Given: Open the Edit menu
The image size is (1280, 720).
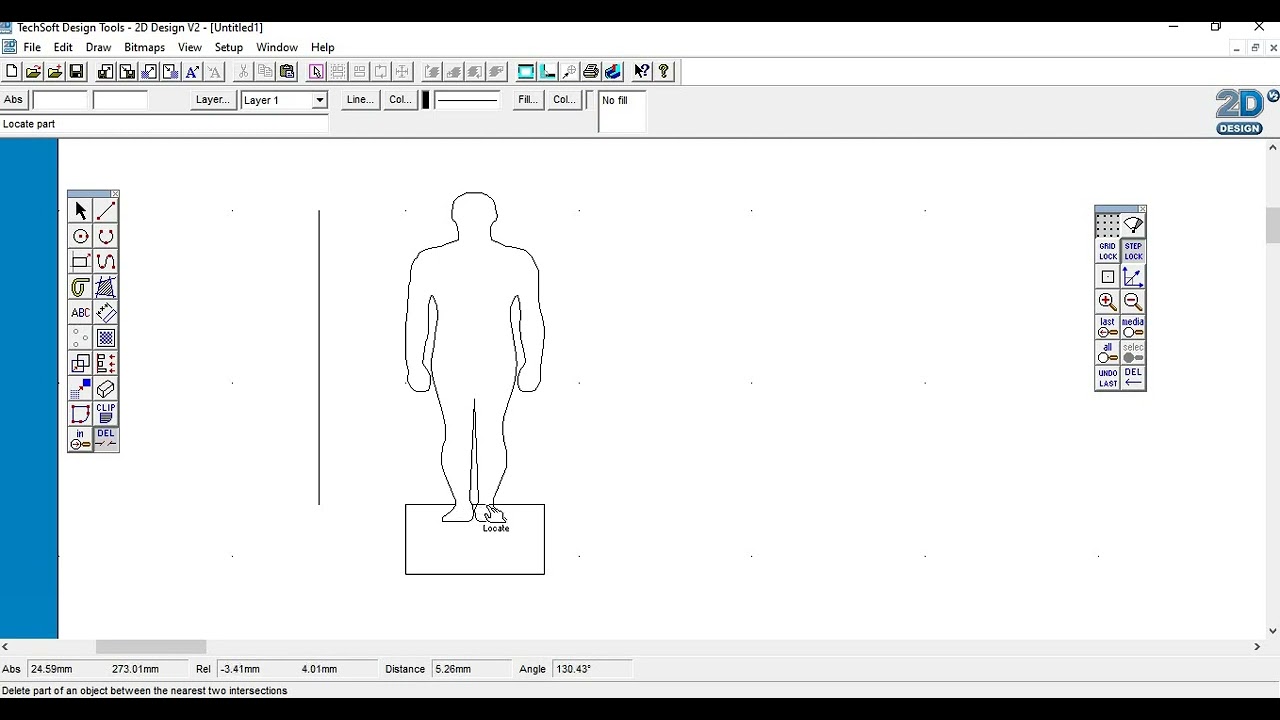Looking at the screenshot, I should 63,47.
